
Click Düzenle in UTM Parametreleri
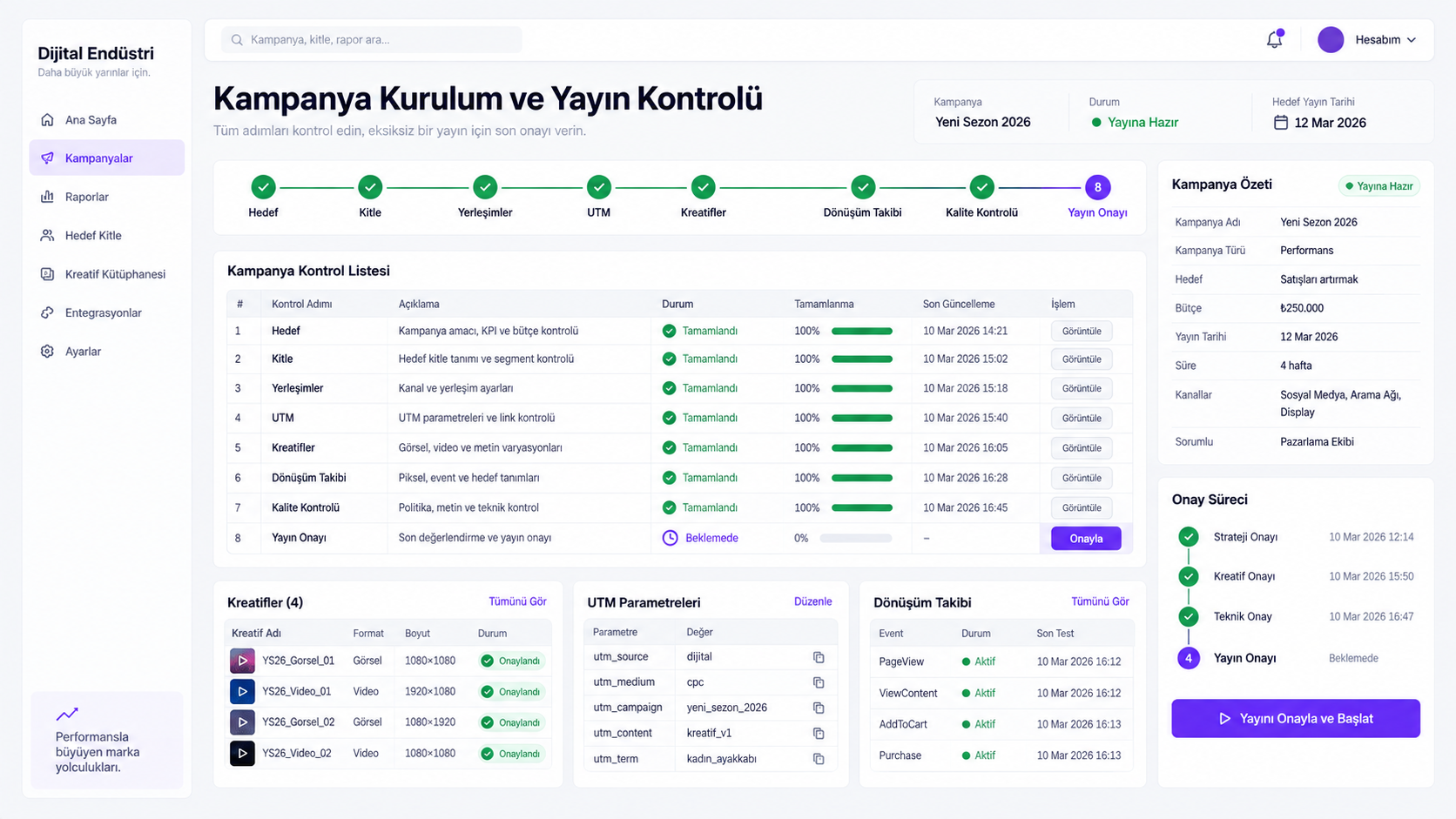pos(812,601)
